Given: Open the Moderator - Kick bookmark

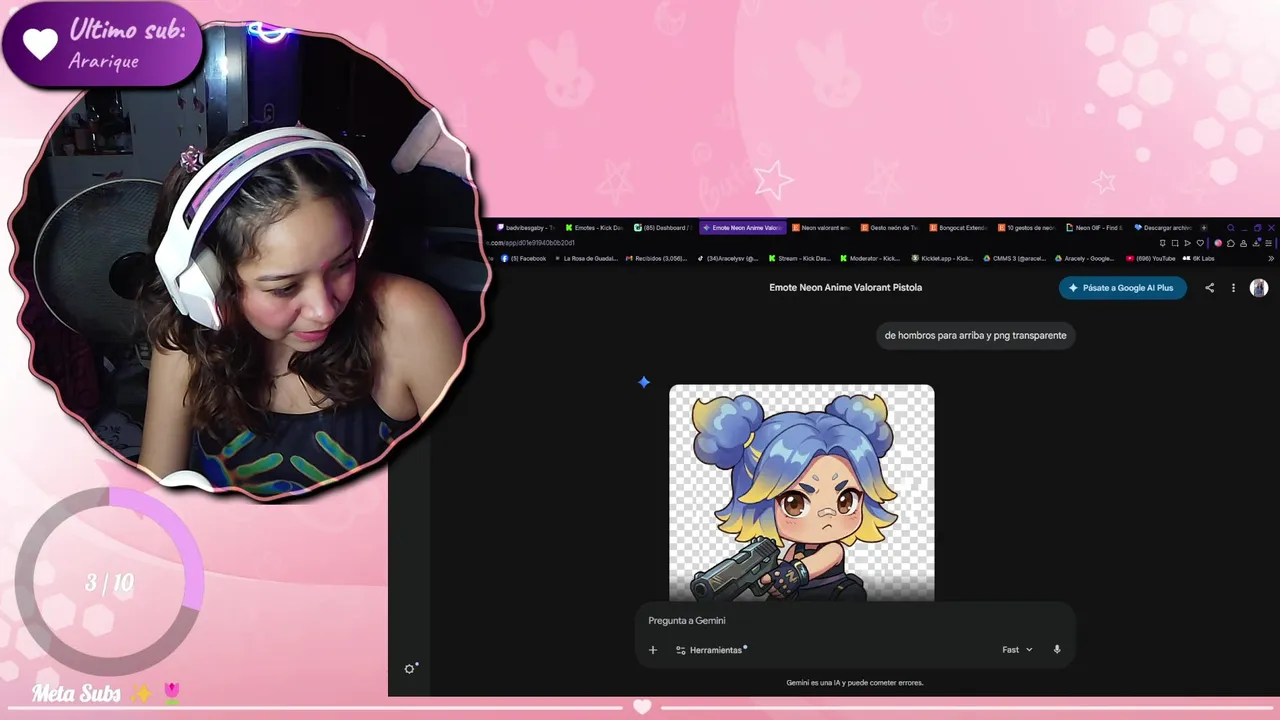Looking at the screenshot, I should coord(870,259).
